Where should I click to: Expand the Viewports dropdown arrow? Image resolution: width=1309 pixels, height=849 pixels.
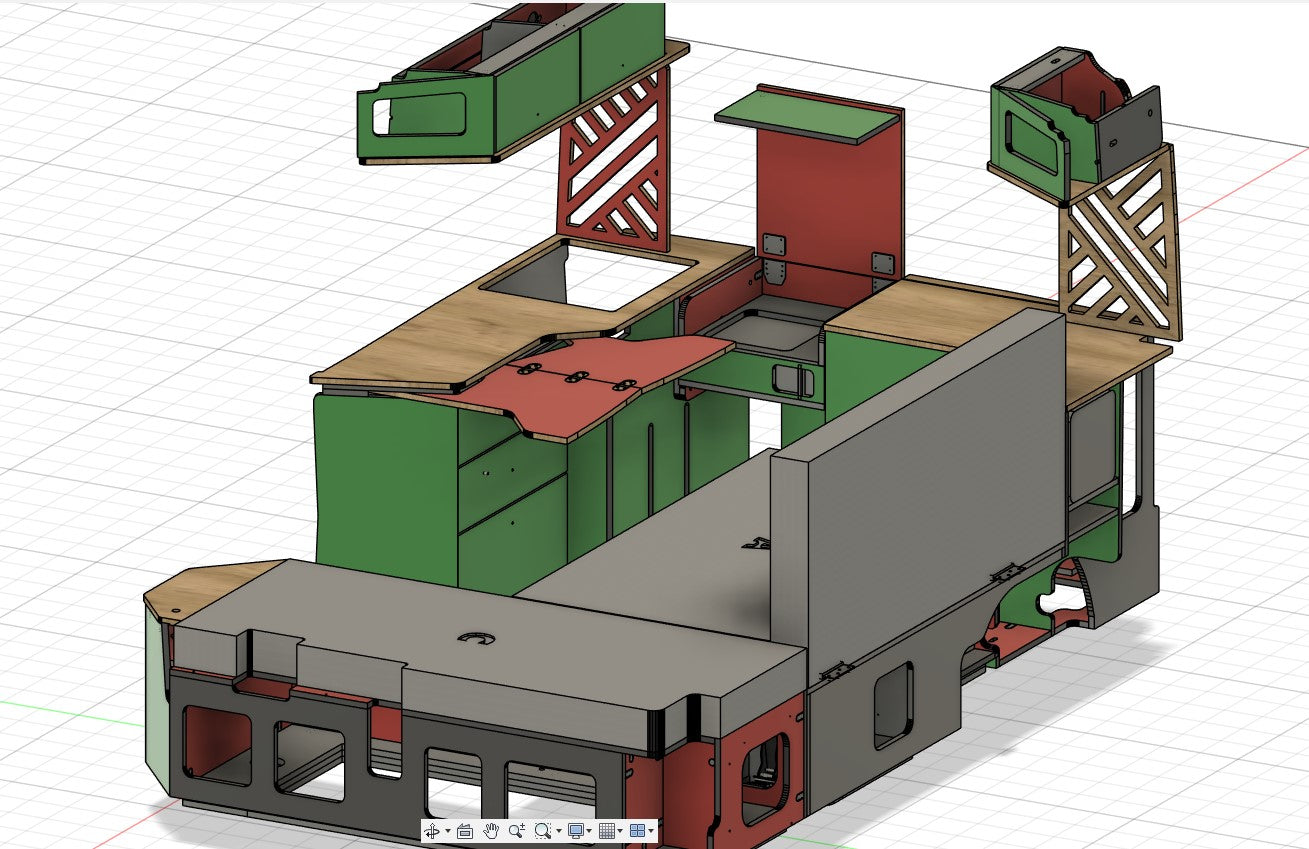[651, 832]
